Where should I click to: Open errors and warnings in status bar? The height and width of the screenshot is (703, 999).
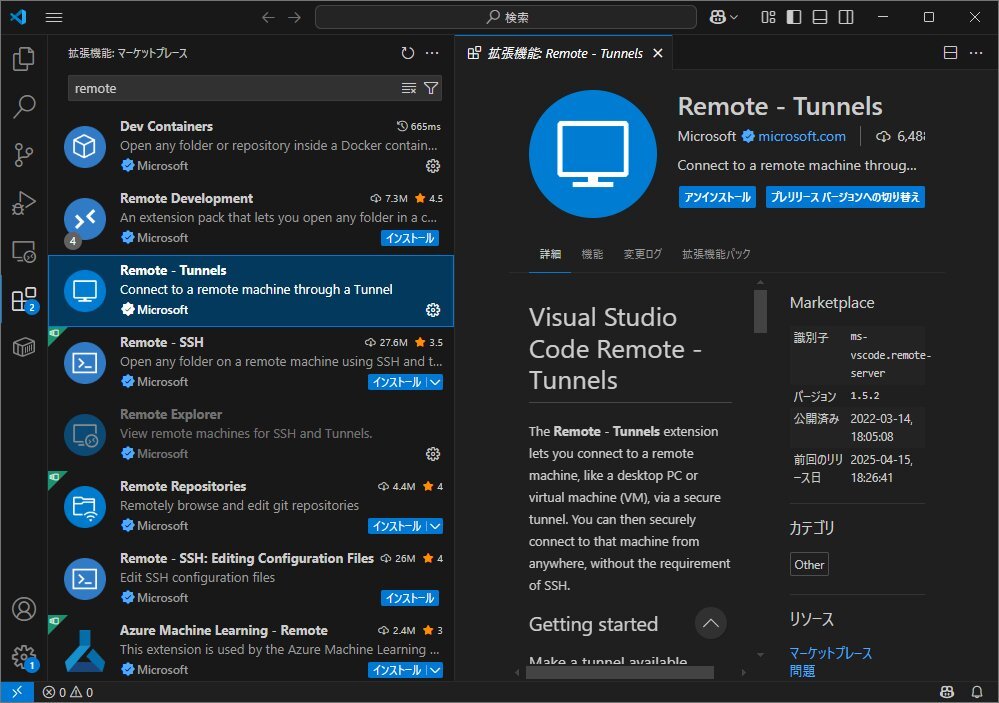click(68, 692)
